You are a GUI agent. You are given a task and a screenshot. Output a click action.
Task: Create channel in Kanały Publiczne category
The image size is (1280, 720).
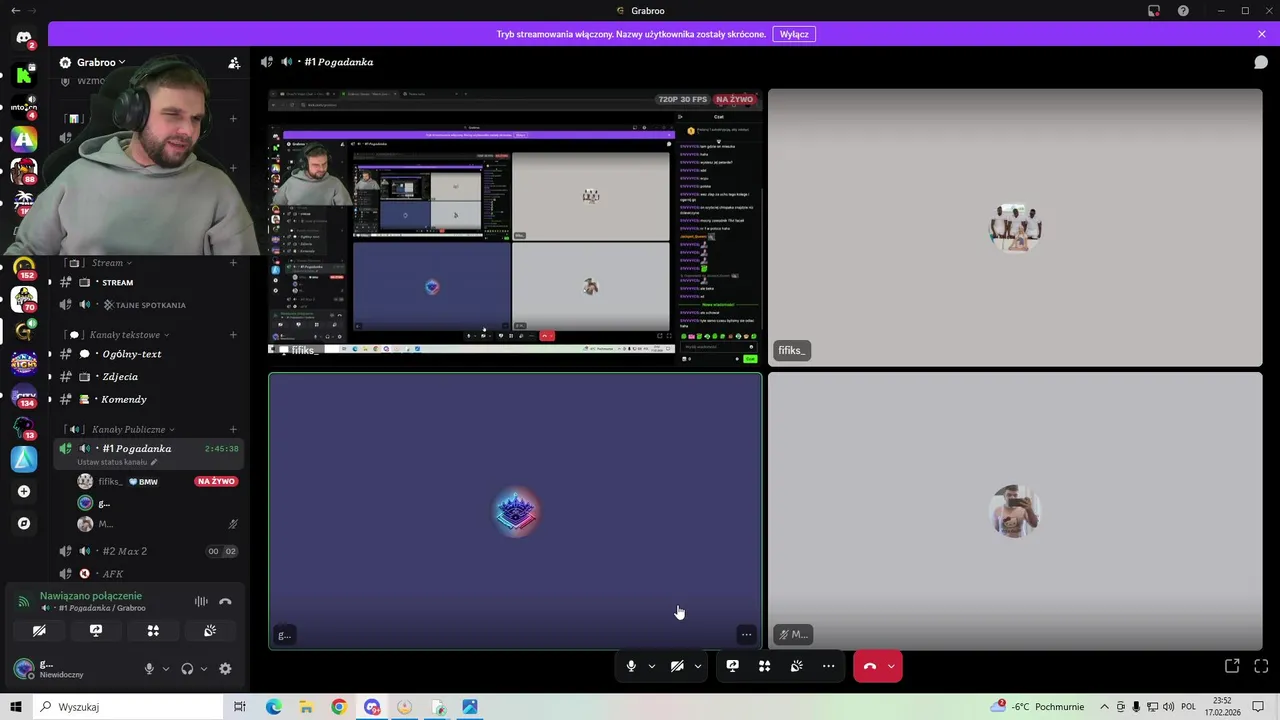233,430
